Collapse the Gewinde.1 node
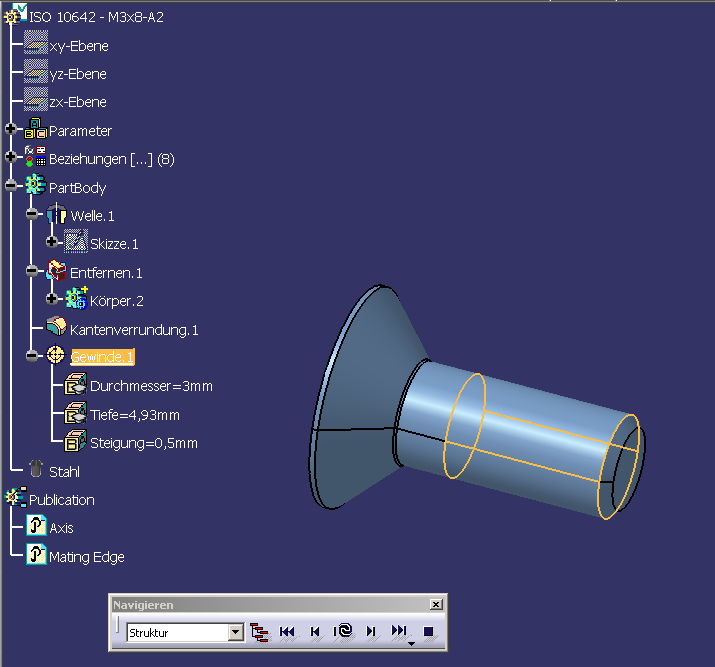Image resolution: width=715 pixels, height=667 pixels. tap(32, 356)
